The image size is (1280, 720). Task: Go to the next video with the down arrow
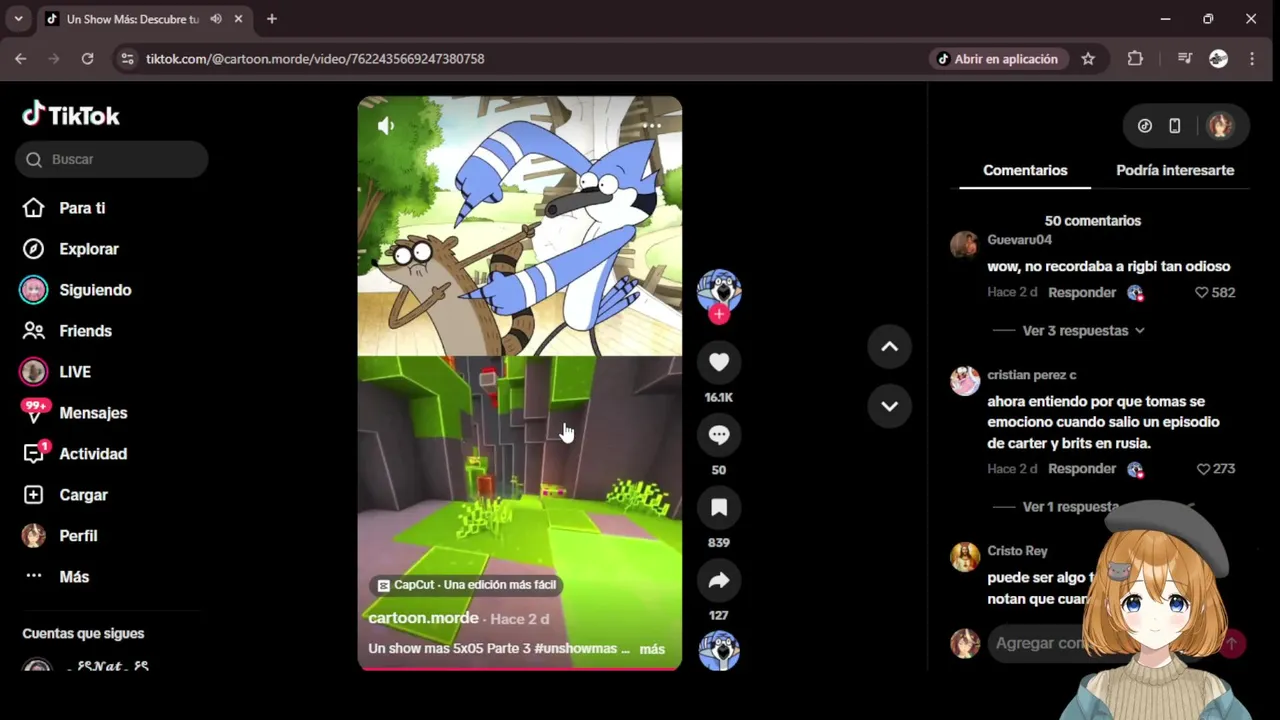tap(889, 406)
